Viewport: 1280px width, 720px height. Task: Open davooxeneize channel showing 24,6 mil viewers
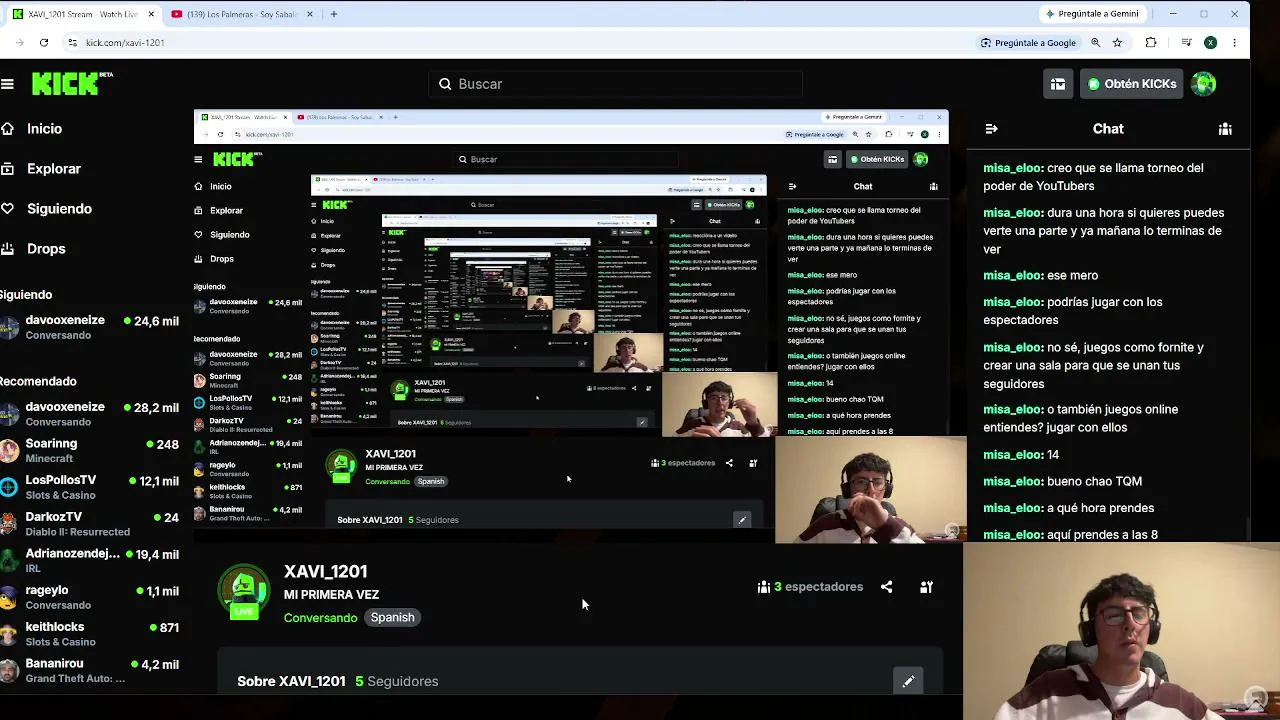[x=90, y=327]
